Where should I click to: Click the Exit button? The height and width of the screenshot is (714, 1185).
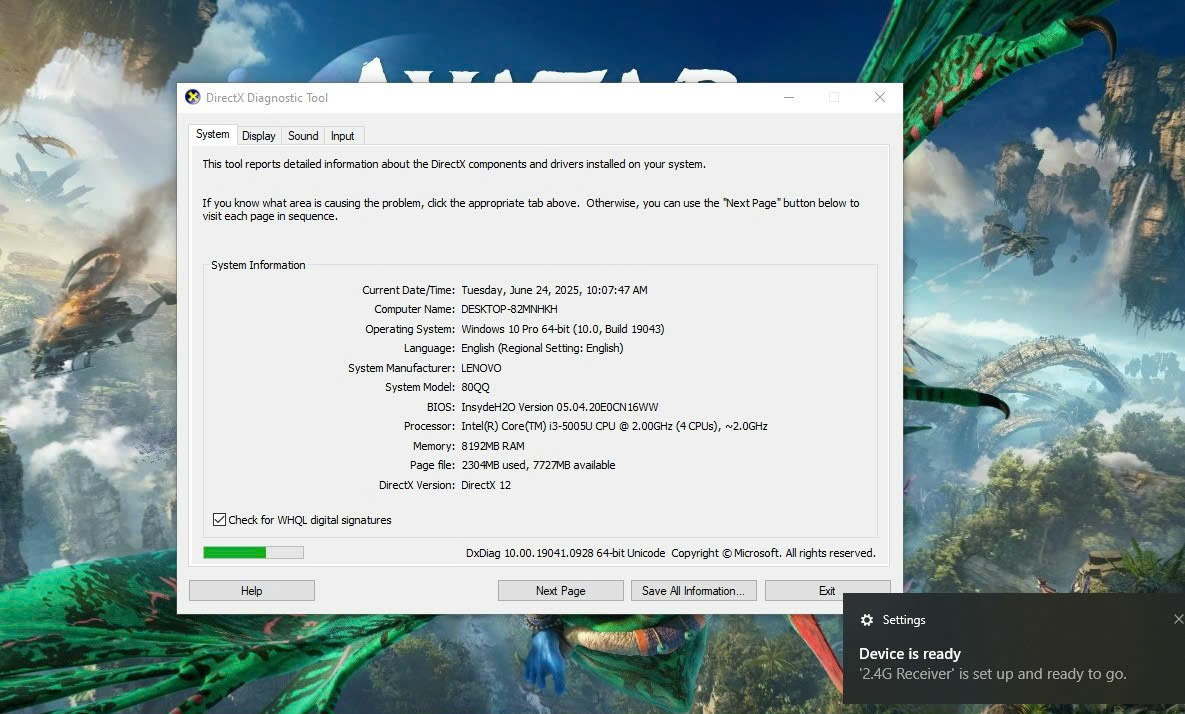pyautogui.click(x=828, y=590)
